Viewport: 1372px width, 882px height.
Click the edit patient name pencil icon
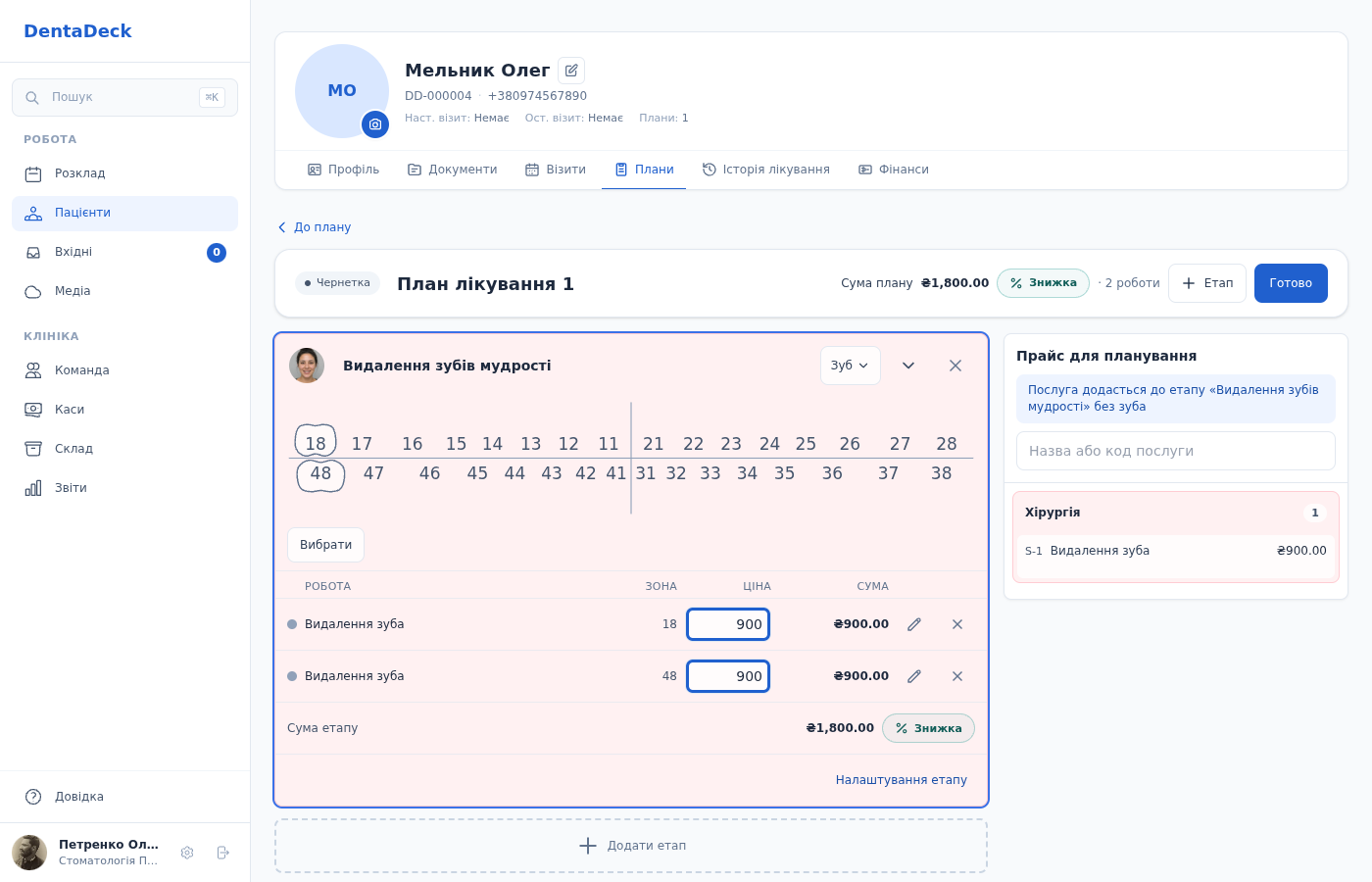pos(571,71)
